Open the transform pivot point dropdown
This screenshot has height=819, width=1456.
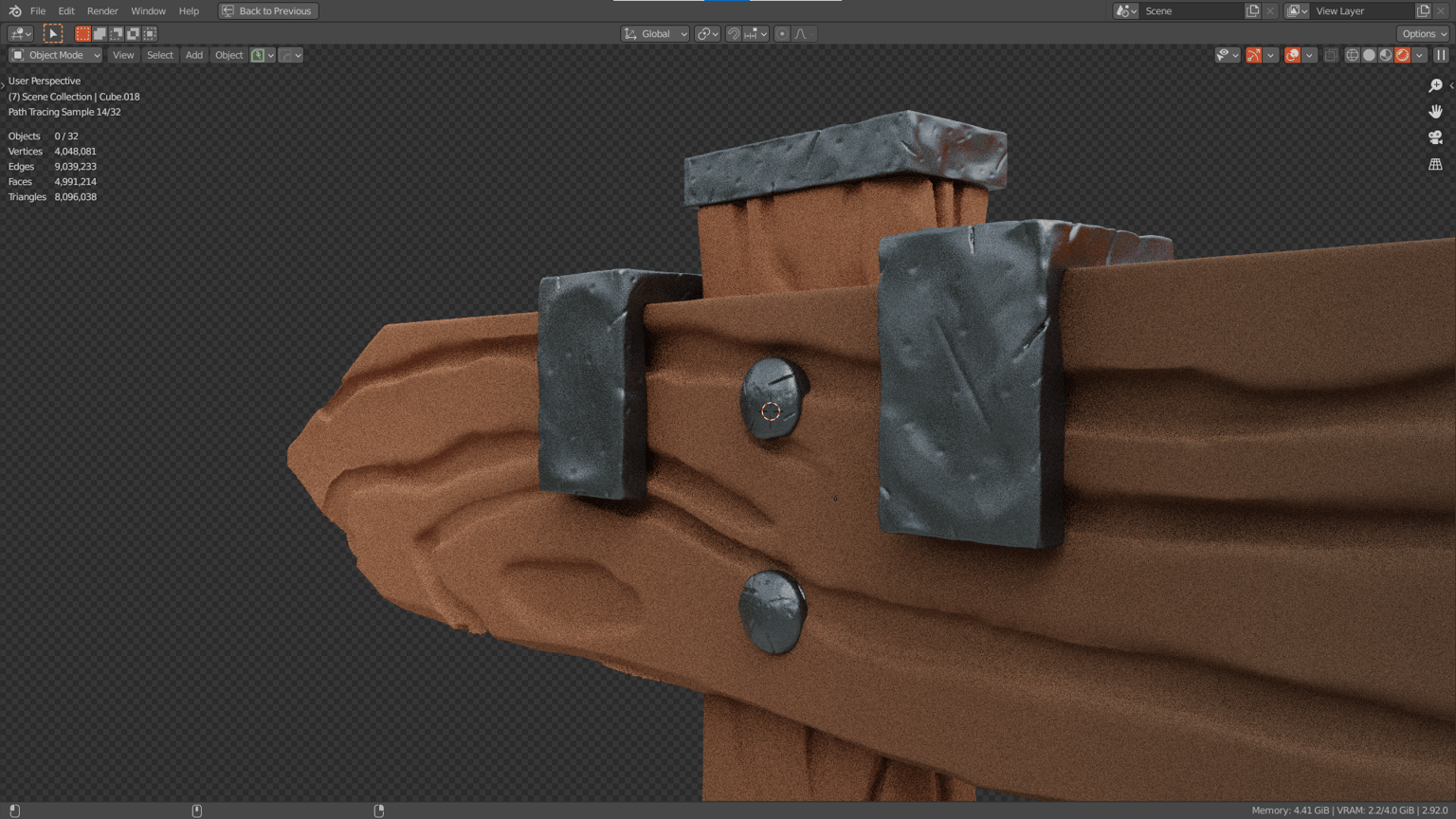click(x=708, y=33)
